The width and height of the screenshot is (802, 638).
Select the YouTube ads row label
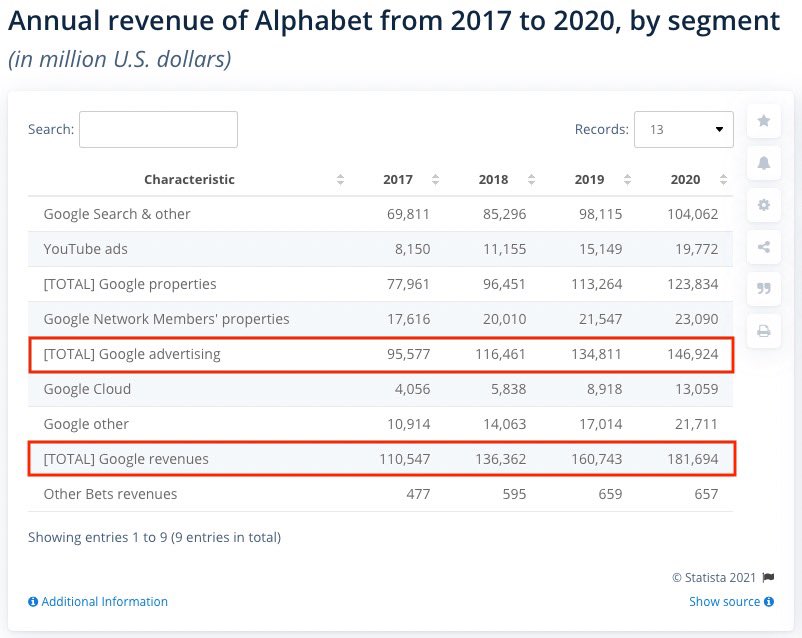pyautogui.click(x=85, y=249)
